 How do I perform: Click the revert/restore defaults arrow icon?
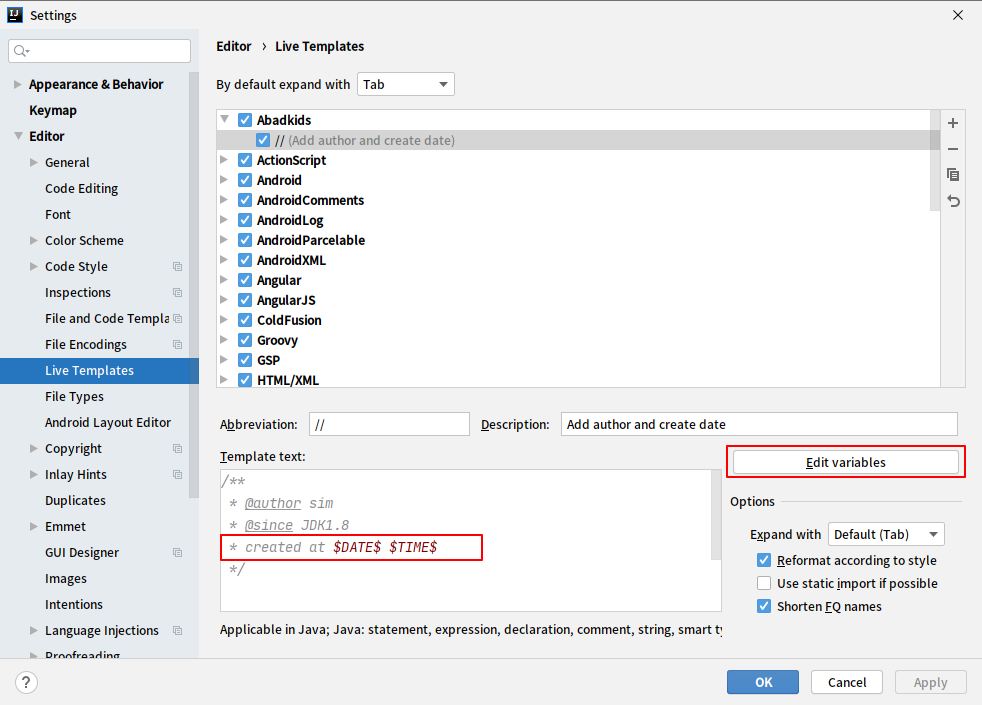click(x=953, y=201)
